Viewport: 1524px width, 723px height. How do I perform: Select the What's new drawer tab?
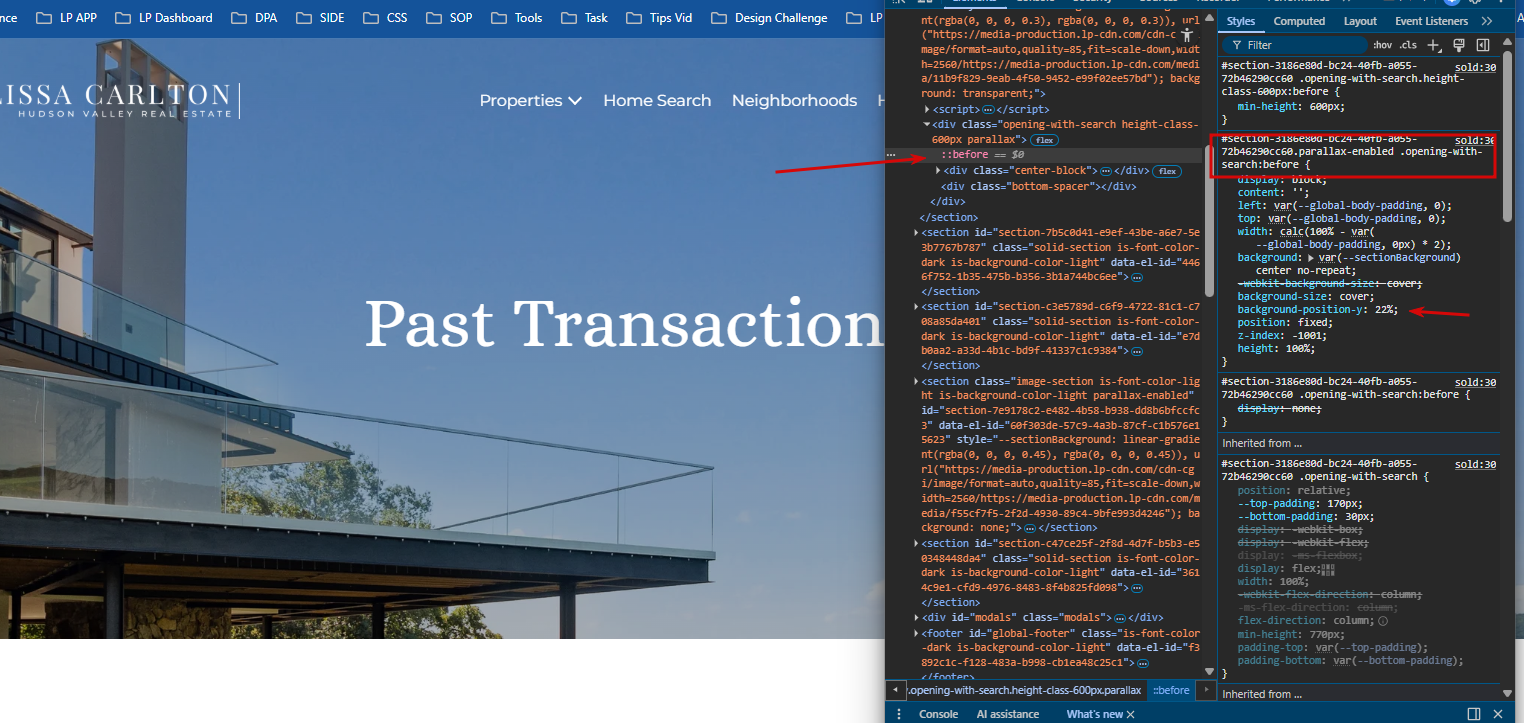tap(1094, 714)
